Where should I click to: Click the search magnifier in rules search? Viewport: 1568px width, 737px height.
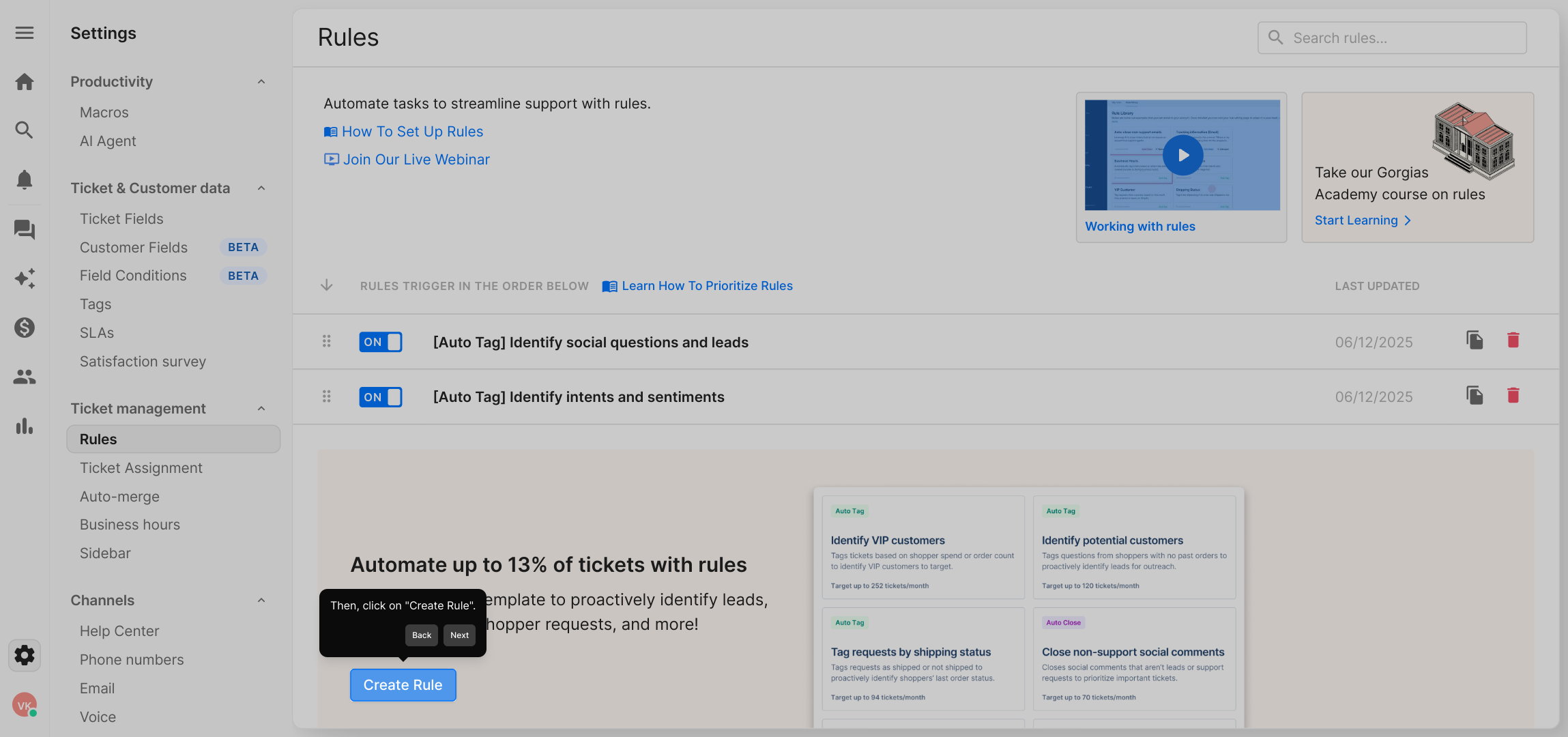pos(1275,38)
